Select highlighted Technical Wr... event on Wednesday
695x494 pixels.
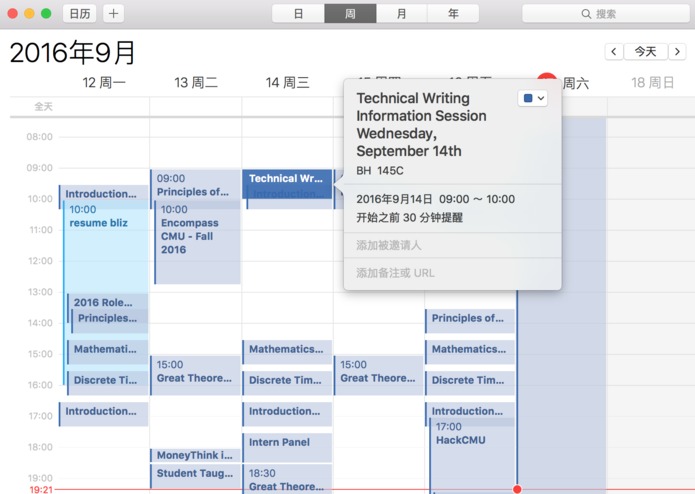tap(287, 183)
